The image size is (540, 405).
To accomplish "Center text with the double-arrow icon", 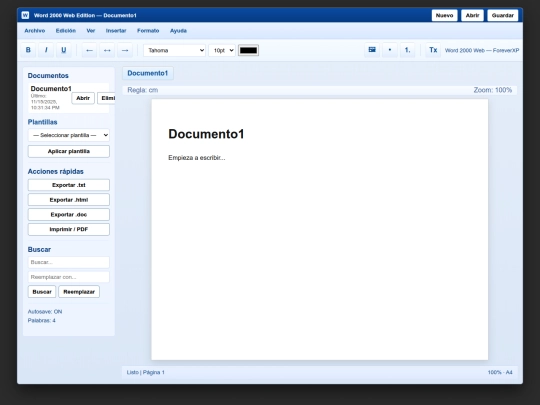I will click(107, 50).
